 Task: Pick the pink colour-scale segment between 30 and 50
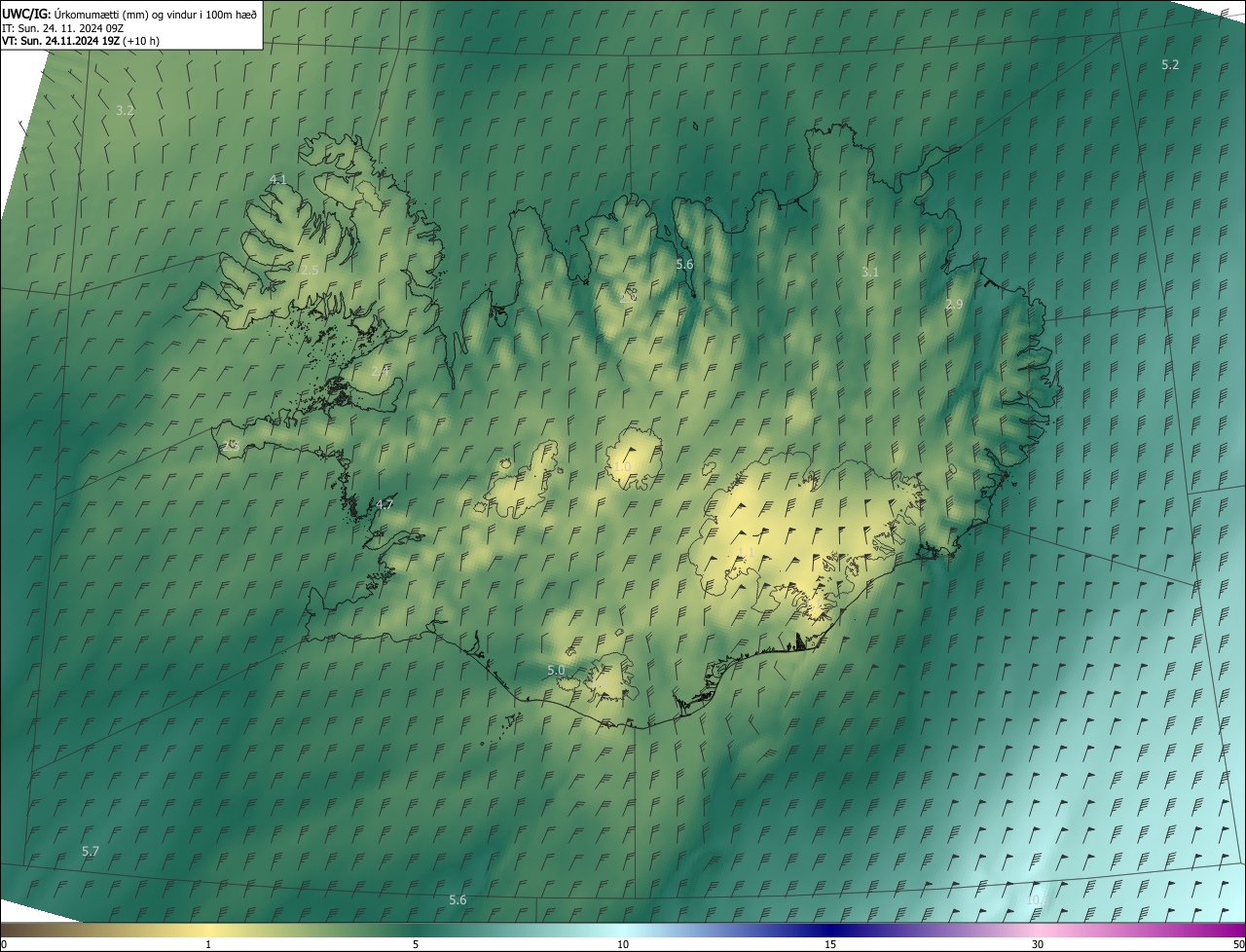[1142, 930]
